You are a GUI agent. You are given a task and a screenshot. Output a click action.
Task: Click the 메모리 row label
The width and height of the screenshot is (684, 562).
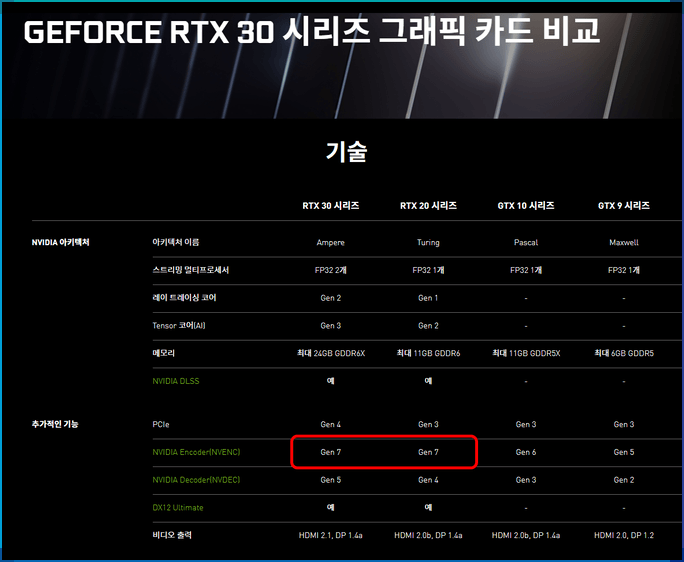tap(164, 353)
